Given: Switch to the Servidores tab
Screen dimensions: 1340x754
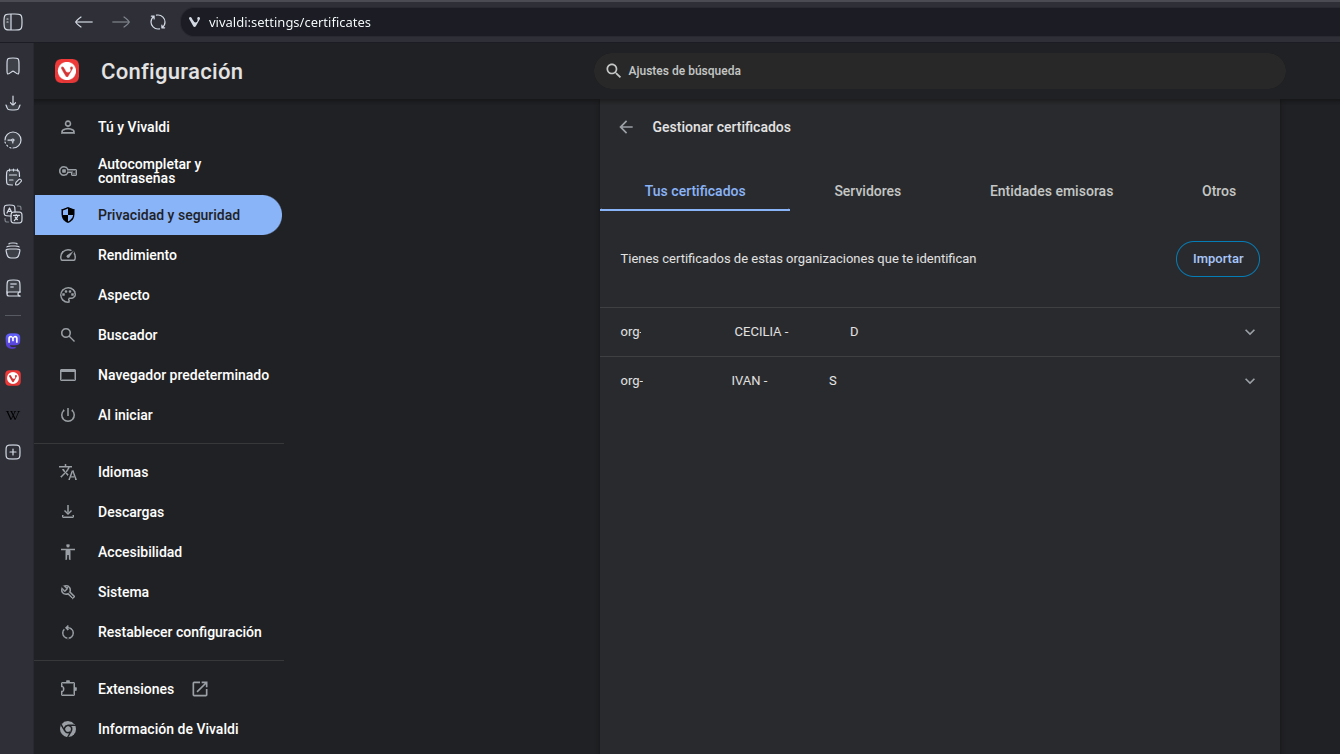Looking at the screenshot, I should pyautogui.click(x=867, y=191).
